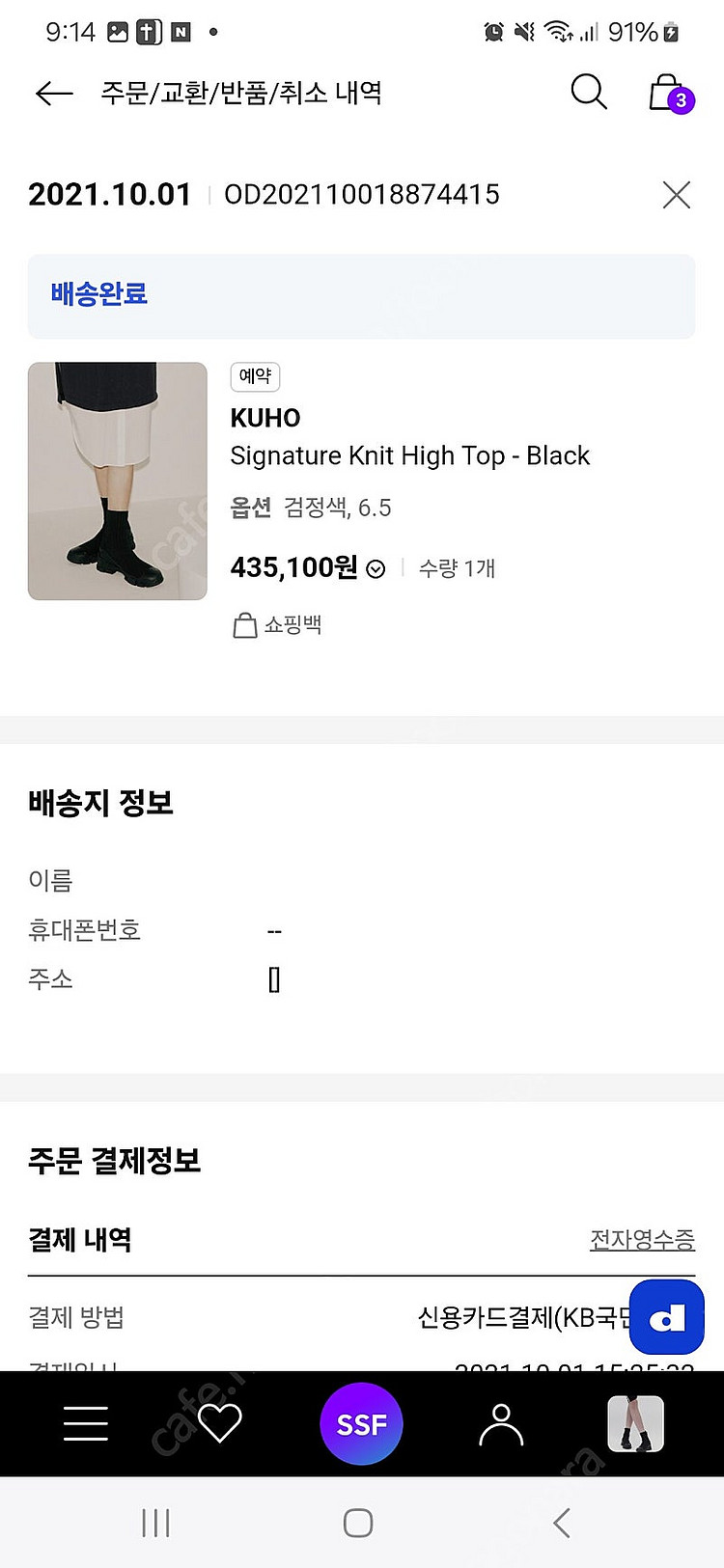Open wishlist heart icon in bottom bar
The height and width of the screenshot is (1568, 724).
[x=220, y=1423]
